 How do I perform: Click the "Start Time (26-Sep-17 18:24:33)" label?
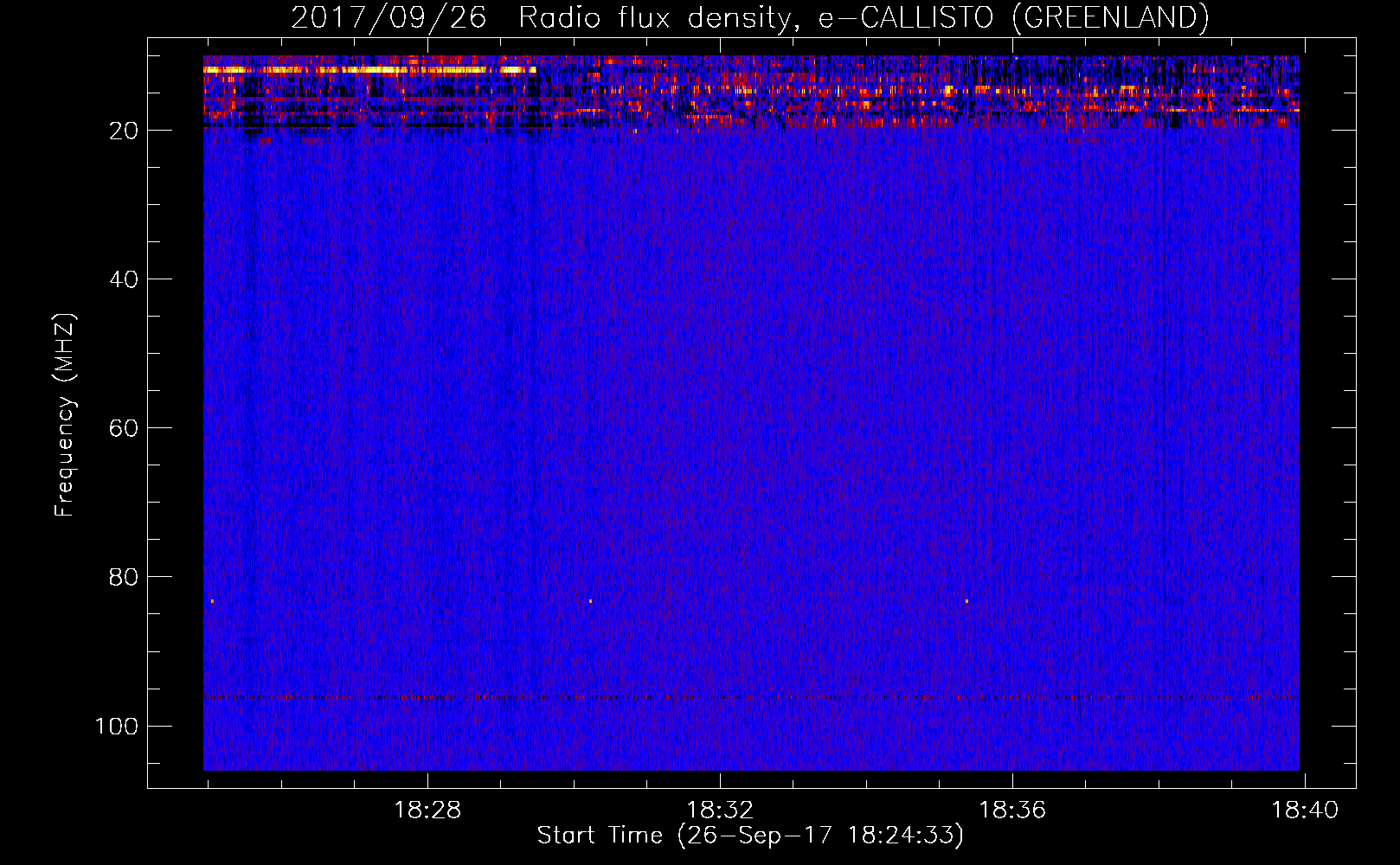tap(750, 836)
